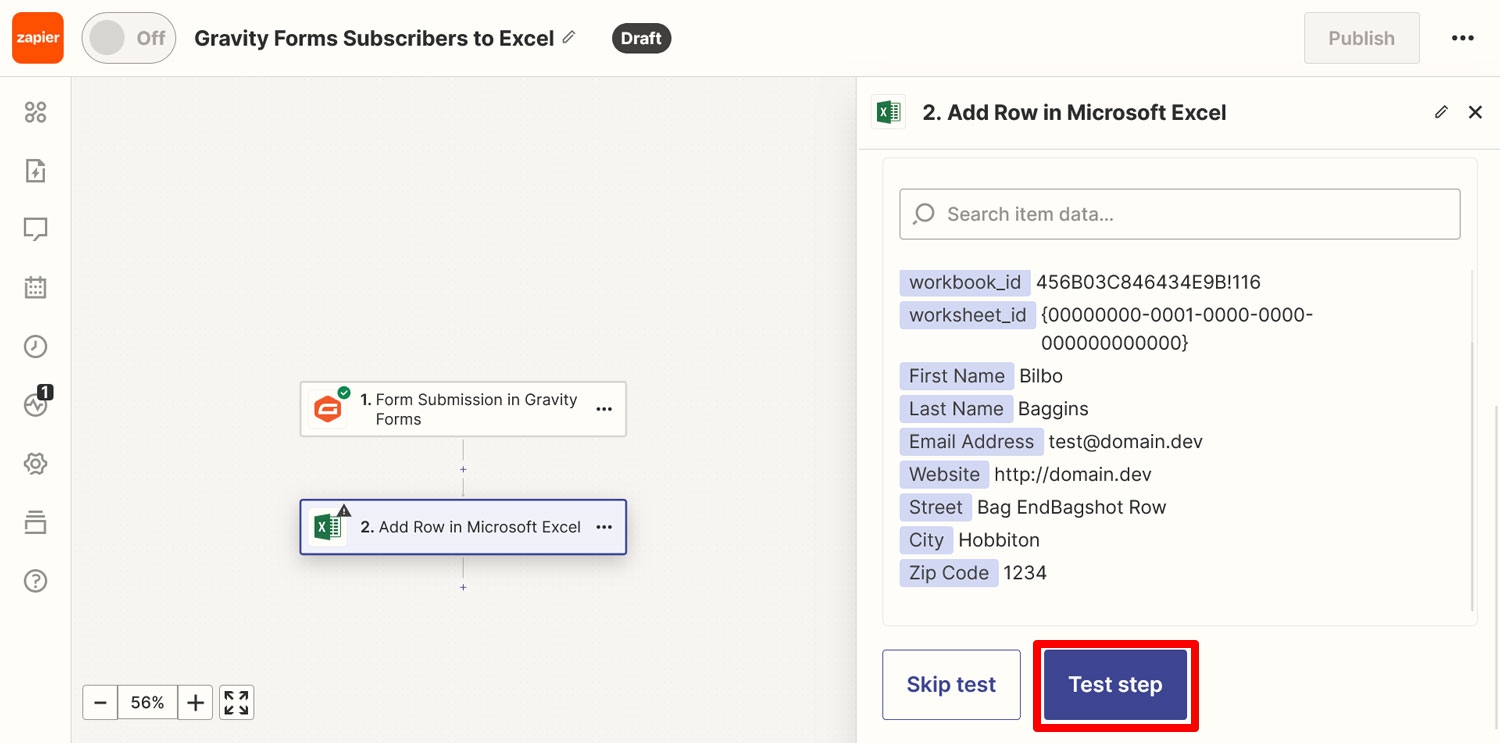Zoom in the canvas with plus button
This screenshot has height=743, width=1500.
coord(195,703)
